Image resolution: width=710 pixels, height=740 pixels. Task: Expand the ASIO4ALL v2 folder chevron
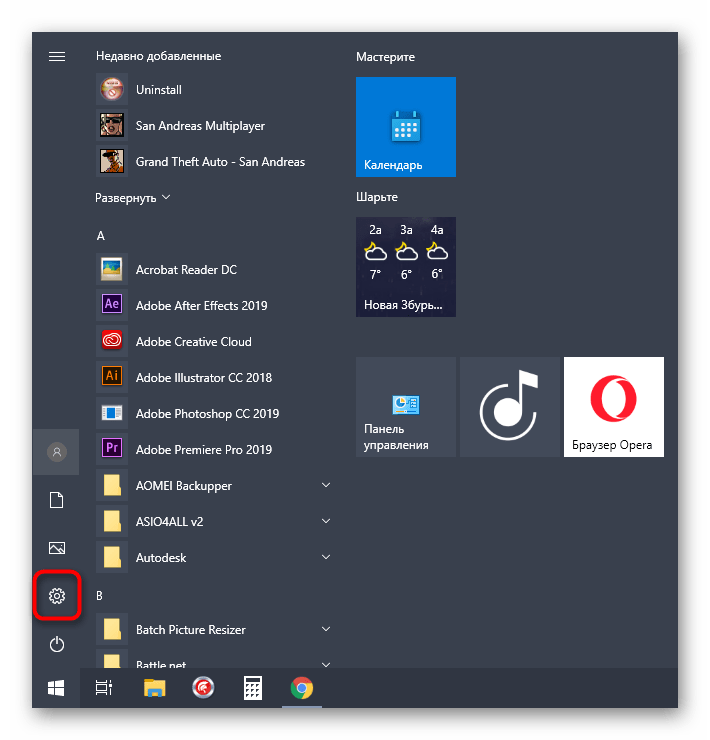coord(326,521)
